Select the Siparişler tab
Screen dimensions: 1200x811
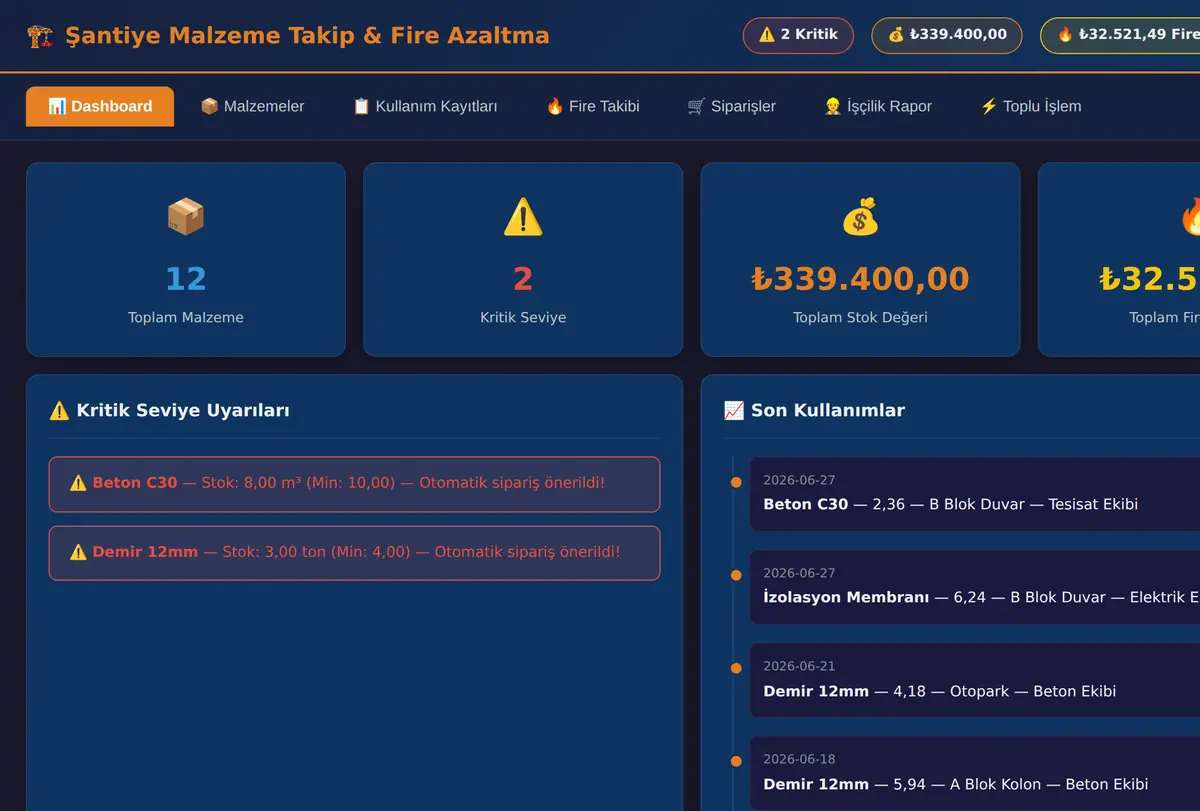[x=732, y=106]
